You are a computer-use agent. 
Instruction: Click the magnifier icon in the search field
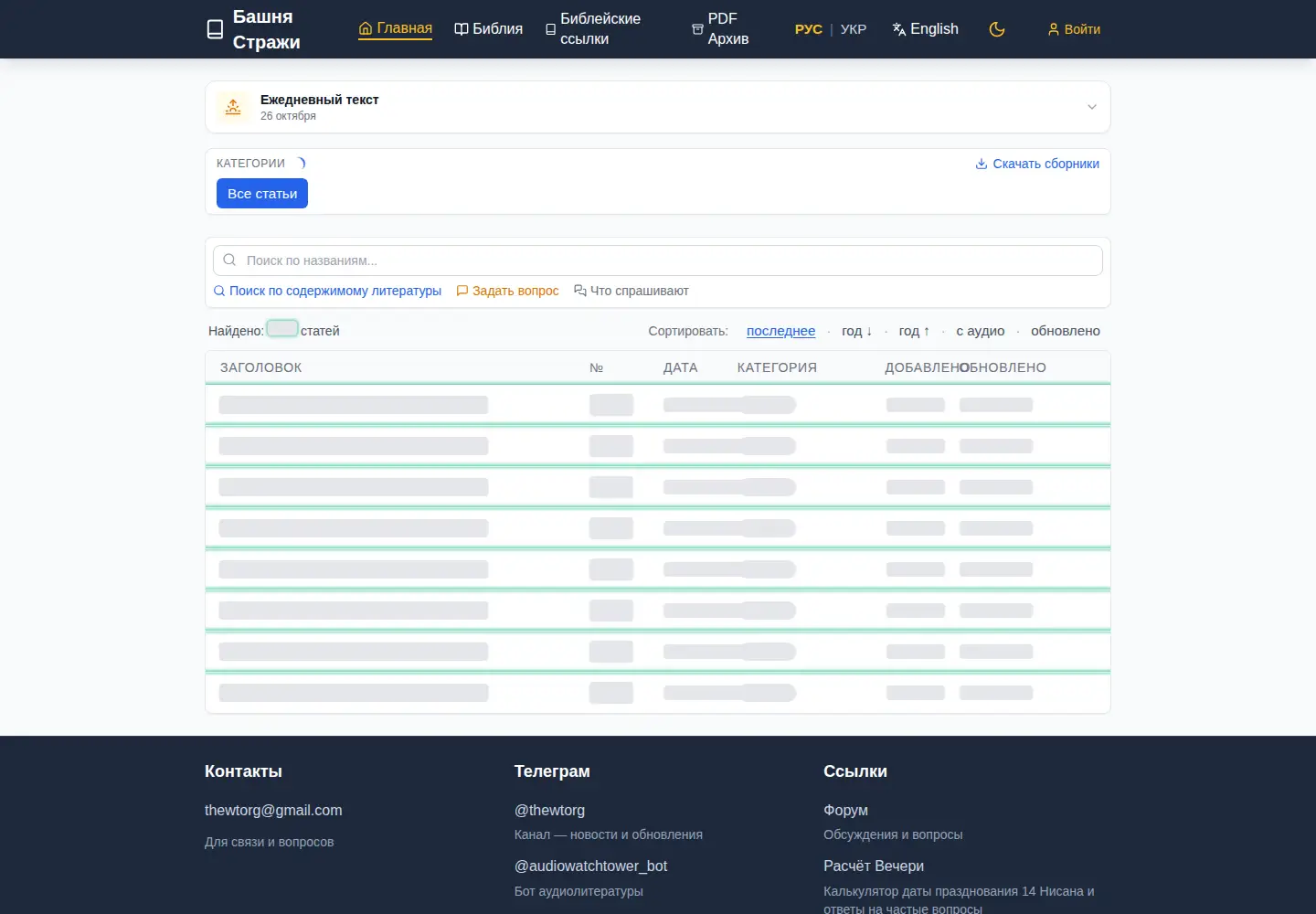[x=229, y=260]
